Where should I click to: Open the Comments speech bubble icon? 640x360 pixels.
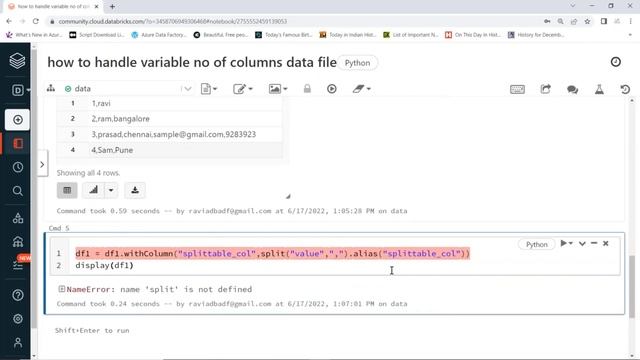(572, 89)
